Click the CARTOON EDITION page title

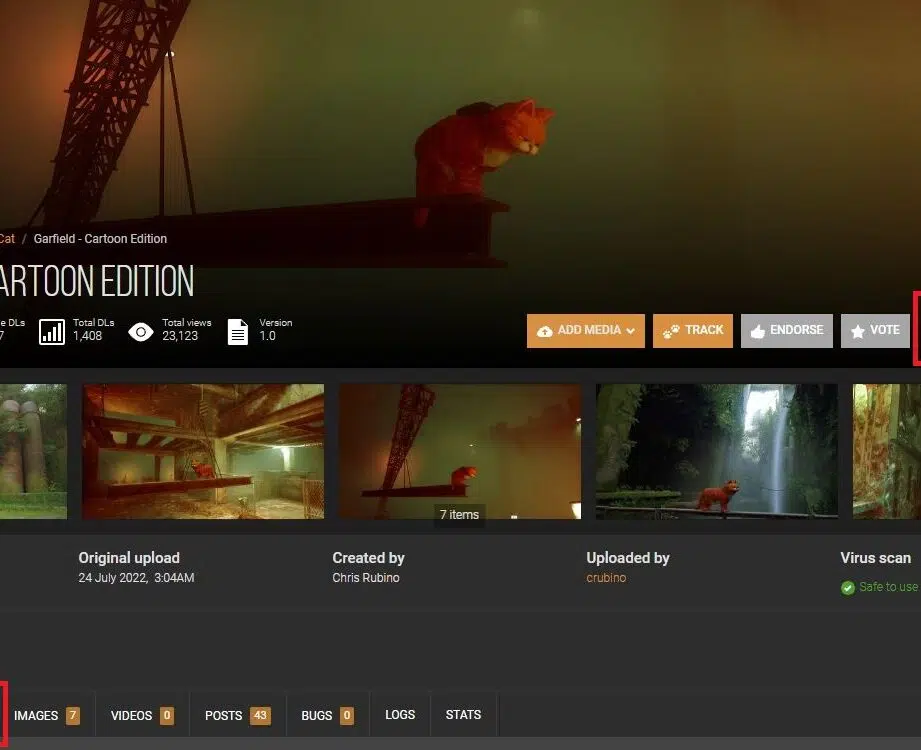pos(97,281)
